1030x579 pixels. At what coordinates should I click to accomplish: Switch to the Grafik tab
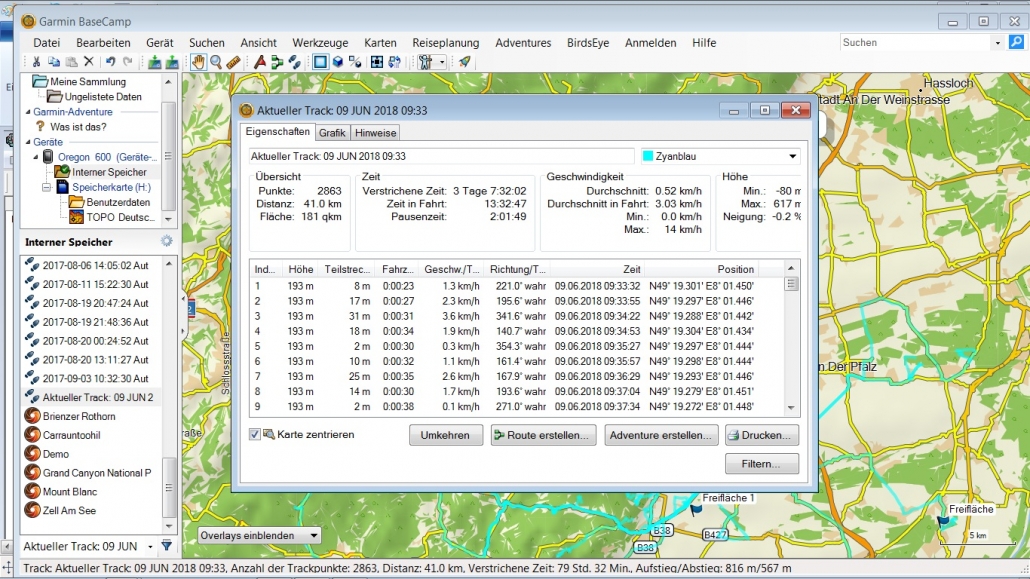(x=332, y=133)
